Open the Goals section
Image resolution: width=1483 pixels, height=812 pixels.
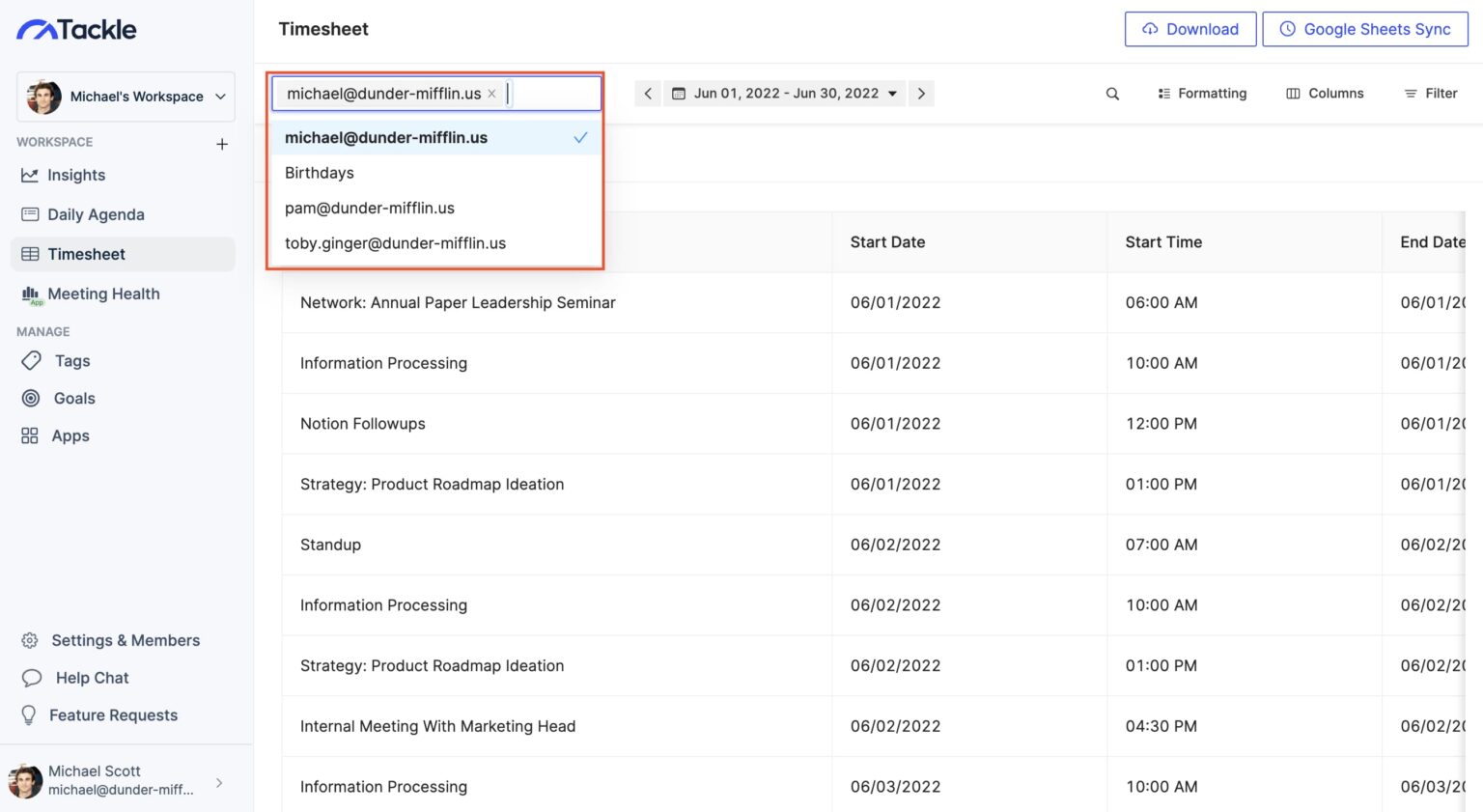(72, 398)
